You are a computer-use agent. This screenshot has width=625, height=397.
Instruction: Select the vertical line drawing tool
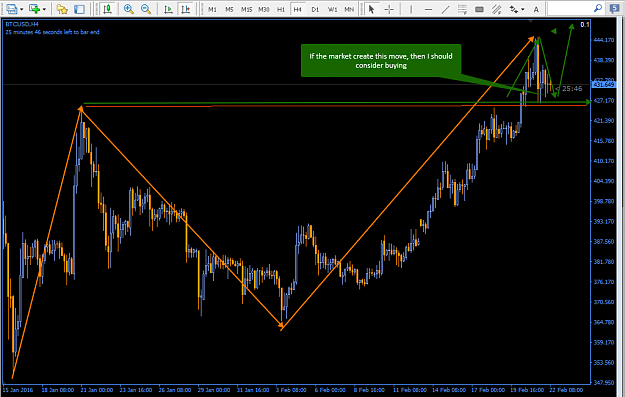point(411,9)
